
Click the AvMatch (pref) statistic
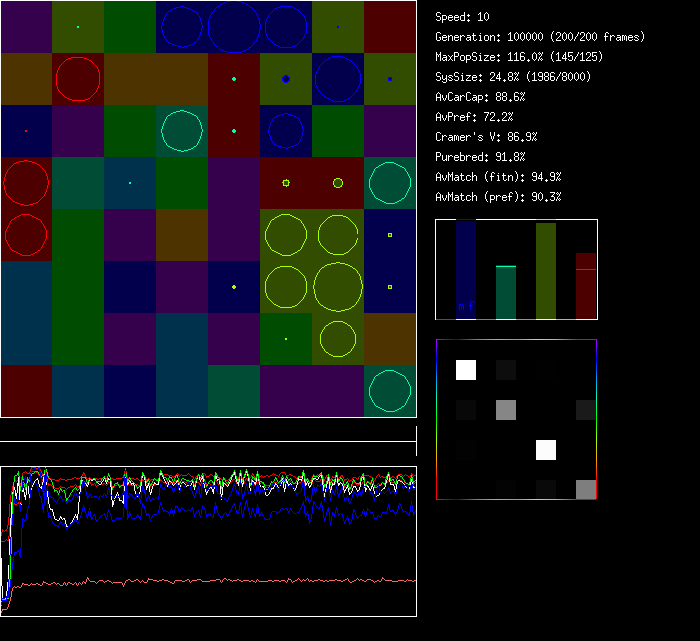point(498,197)
